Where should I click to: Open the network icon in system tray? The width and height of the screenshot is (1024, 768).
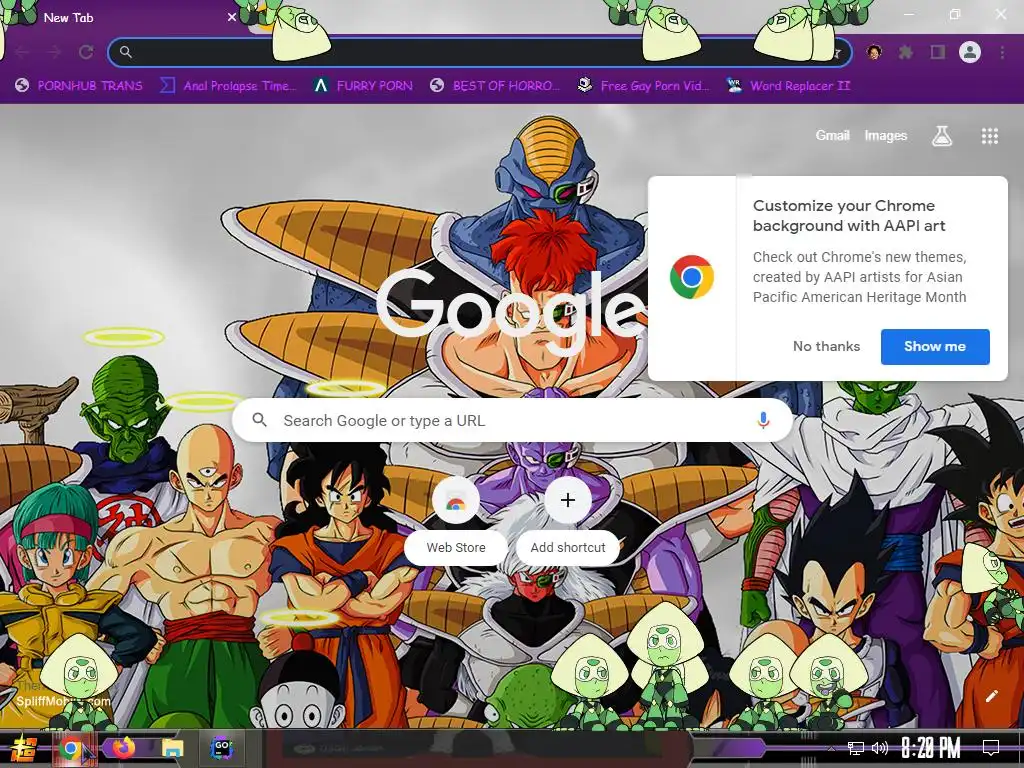pos(855,748)
